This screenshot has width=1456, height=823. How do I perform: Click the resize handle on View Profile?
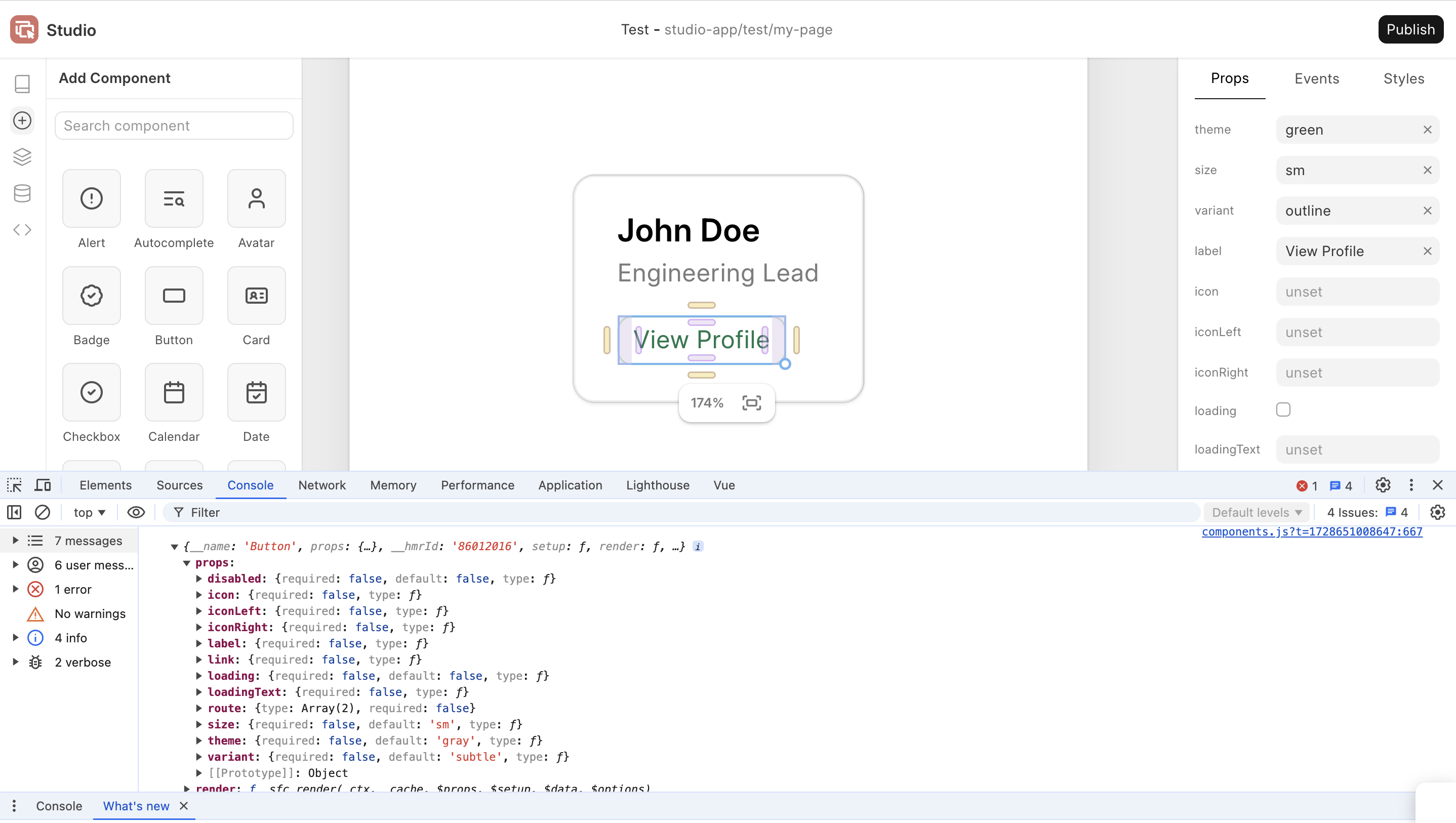pos(785,364)
